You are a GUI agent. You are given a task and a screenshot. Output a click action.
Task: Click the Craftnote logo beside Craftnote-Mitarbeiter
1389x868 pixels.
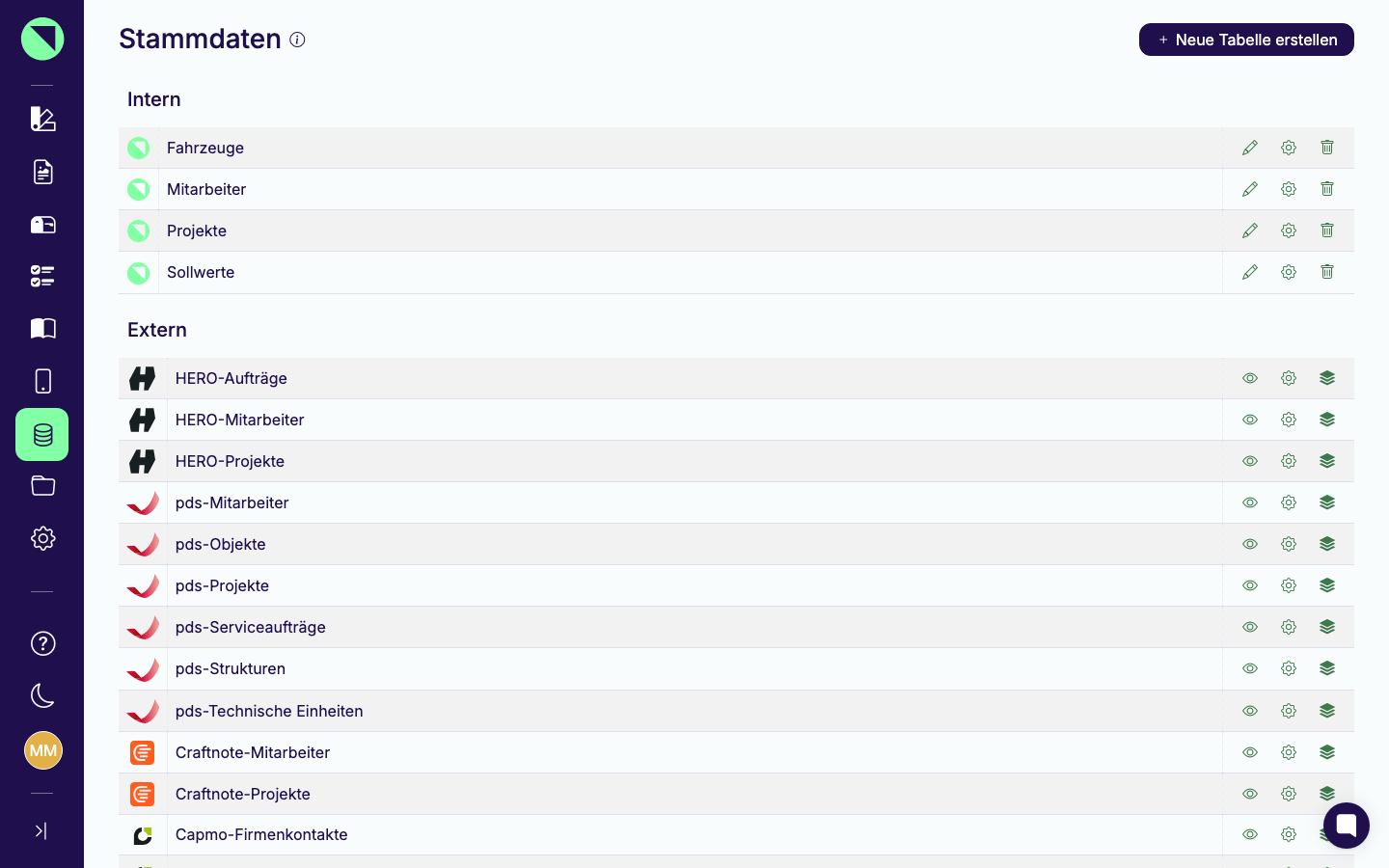(x=143, y=752)
